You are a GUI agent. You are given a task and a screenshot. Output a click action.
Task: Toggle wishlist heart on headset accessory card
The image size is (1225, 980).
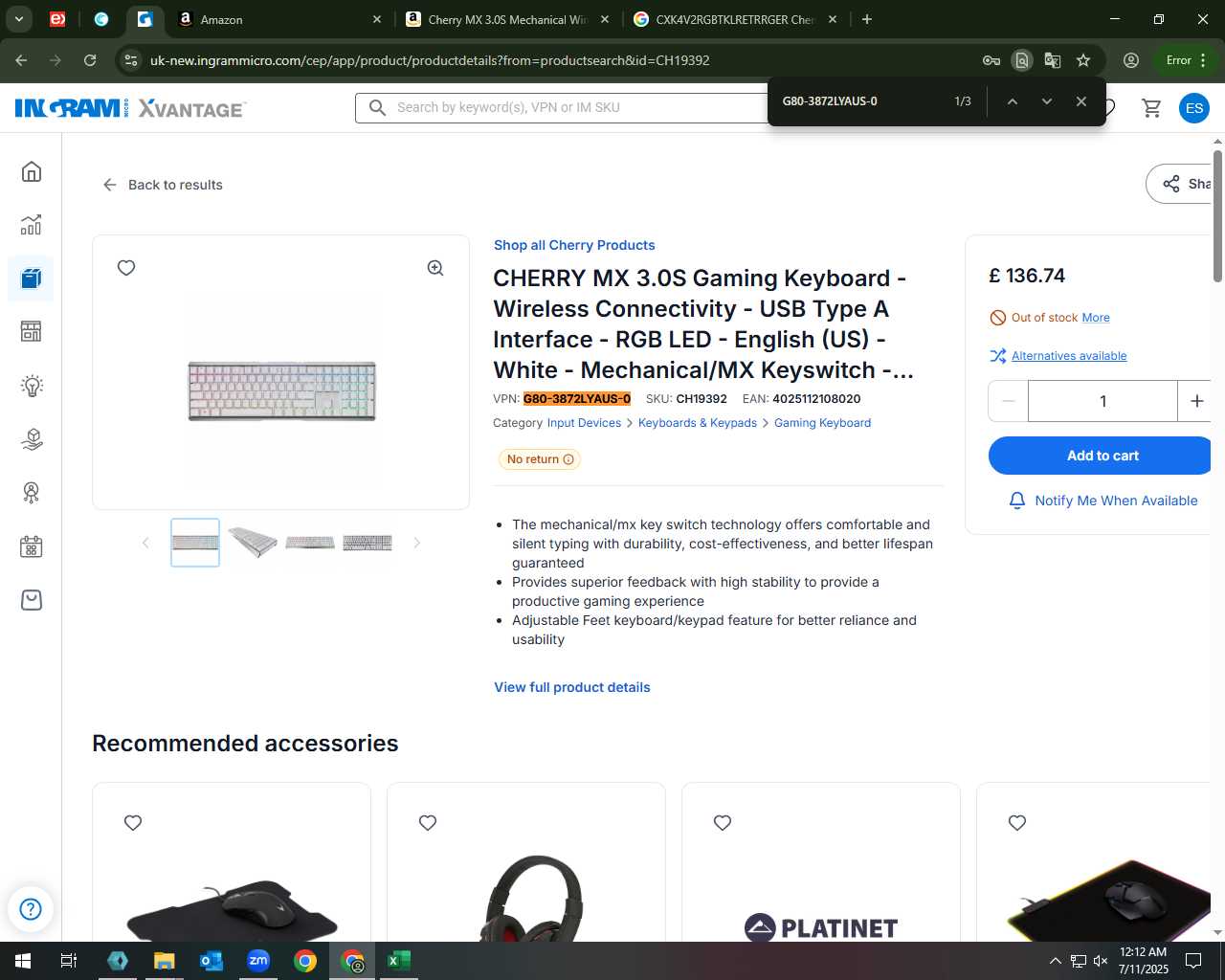(x=428, y=823)
